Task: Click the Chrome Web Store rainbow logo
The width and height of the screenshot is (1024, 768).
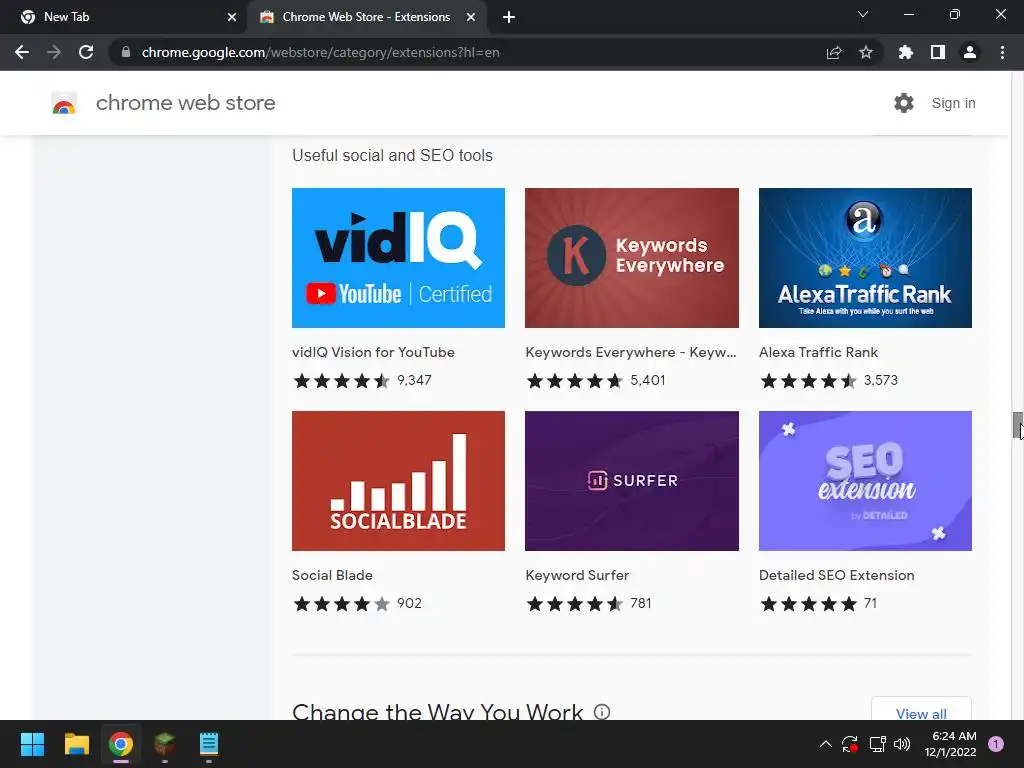Action: 64,103
